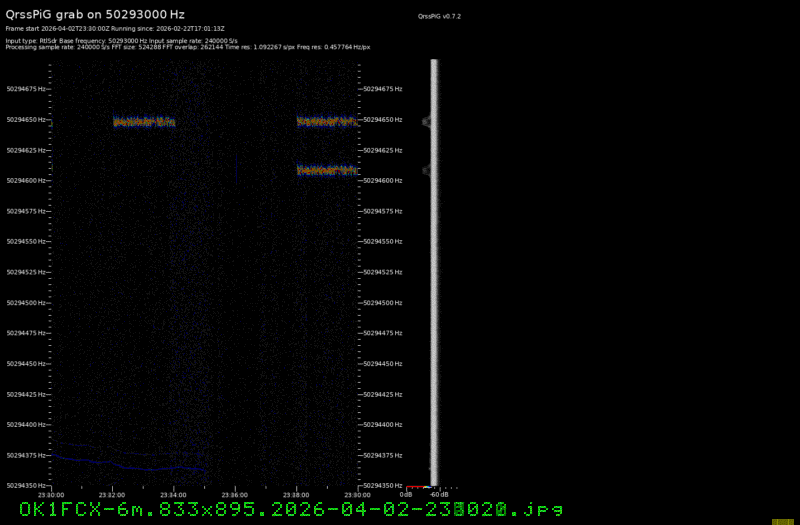Click right-axis label 50294350 Hz
Screen dimensions: 800x525
tap(383, 486)
